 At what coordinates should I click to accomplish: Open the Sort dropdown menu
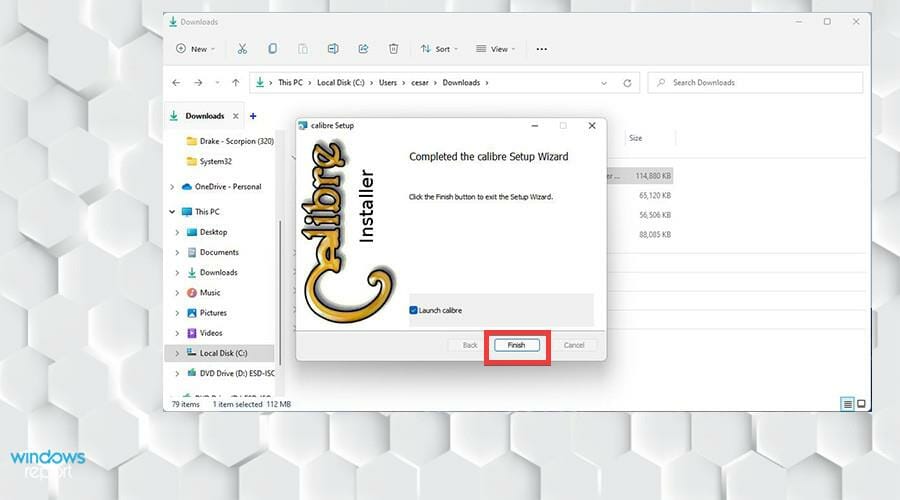point(439,49)
